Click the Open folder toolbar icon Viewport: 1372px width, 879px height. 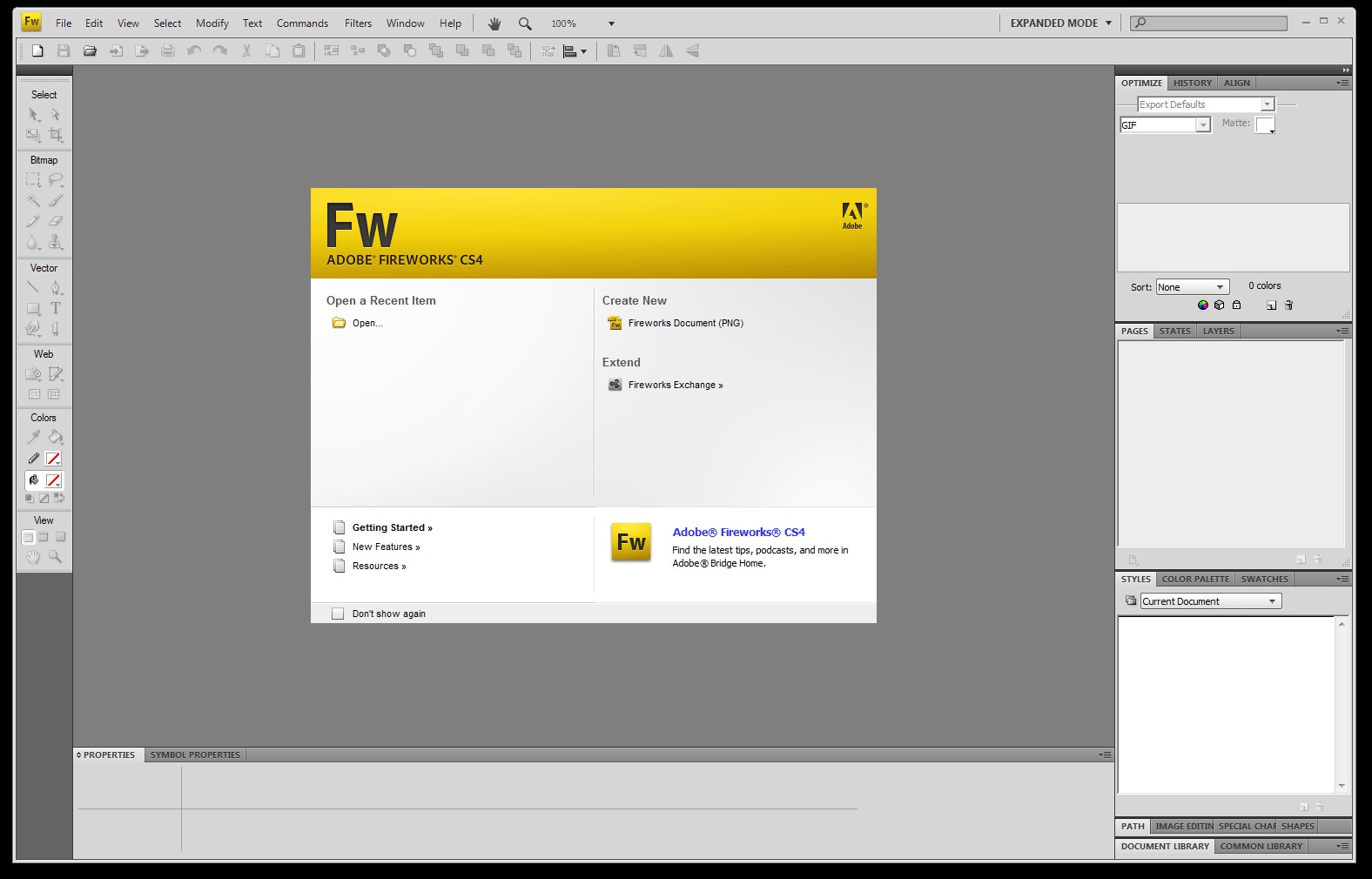[x=90, y=51]
